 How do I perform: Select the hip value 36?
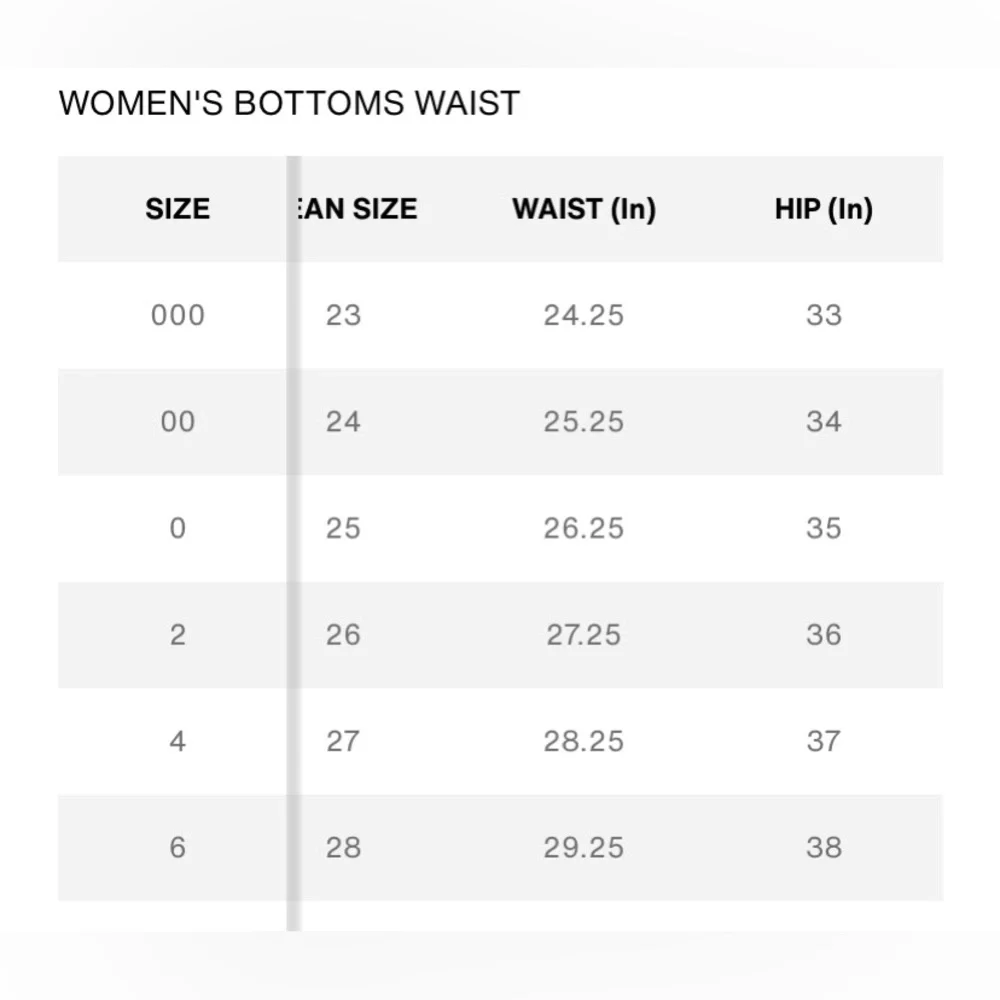823,635
